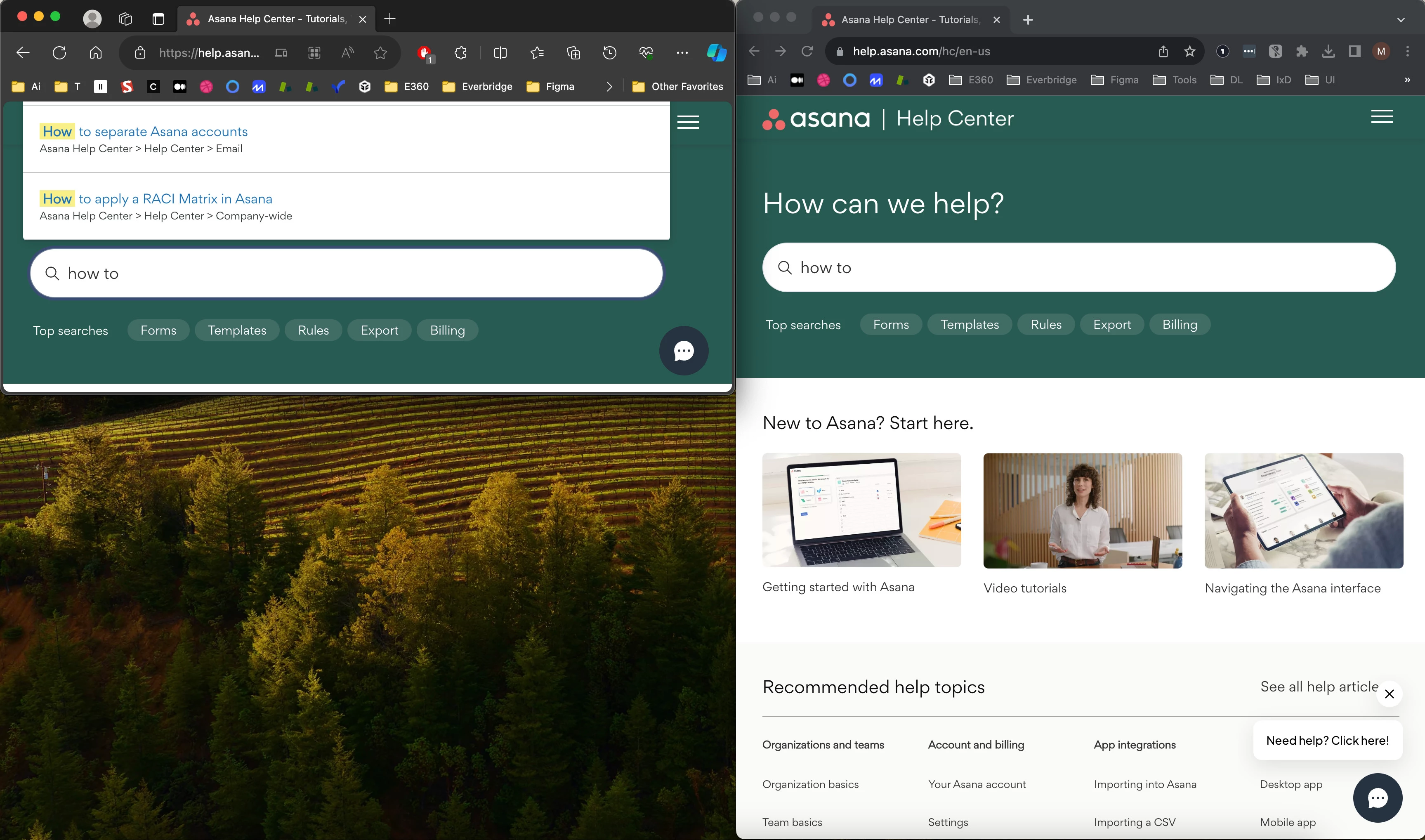Viewport: 1425px width, 840px height.
Task: Click Edge extensions puzzle icon
Action: (461, 53)
